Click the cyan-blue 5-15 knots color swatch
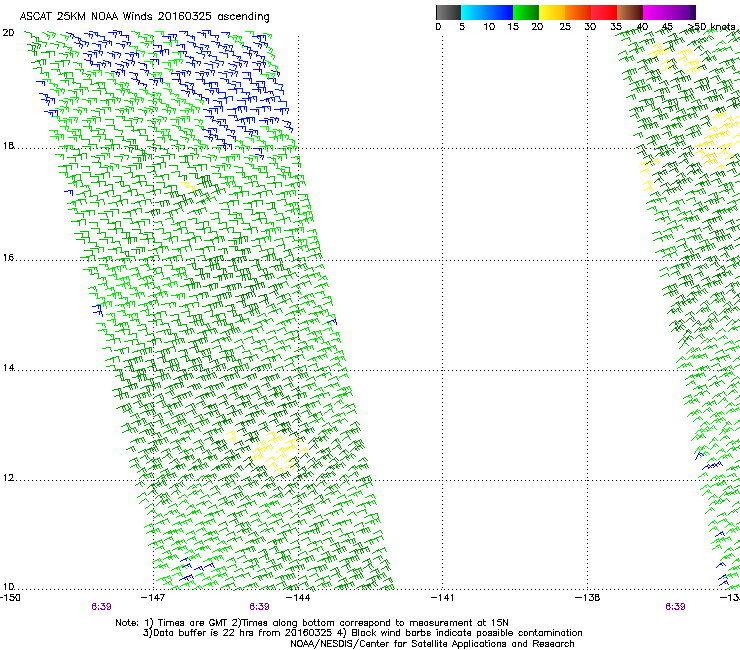The width and height of the screenshot is (740, 650). coord(487,12)
